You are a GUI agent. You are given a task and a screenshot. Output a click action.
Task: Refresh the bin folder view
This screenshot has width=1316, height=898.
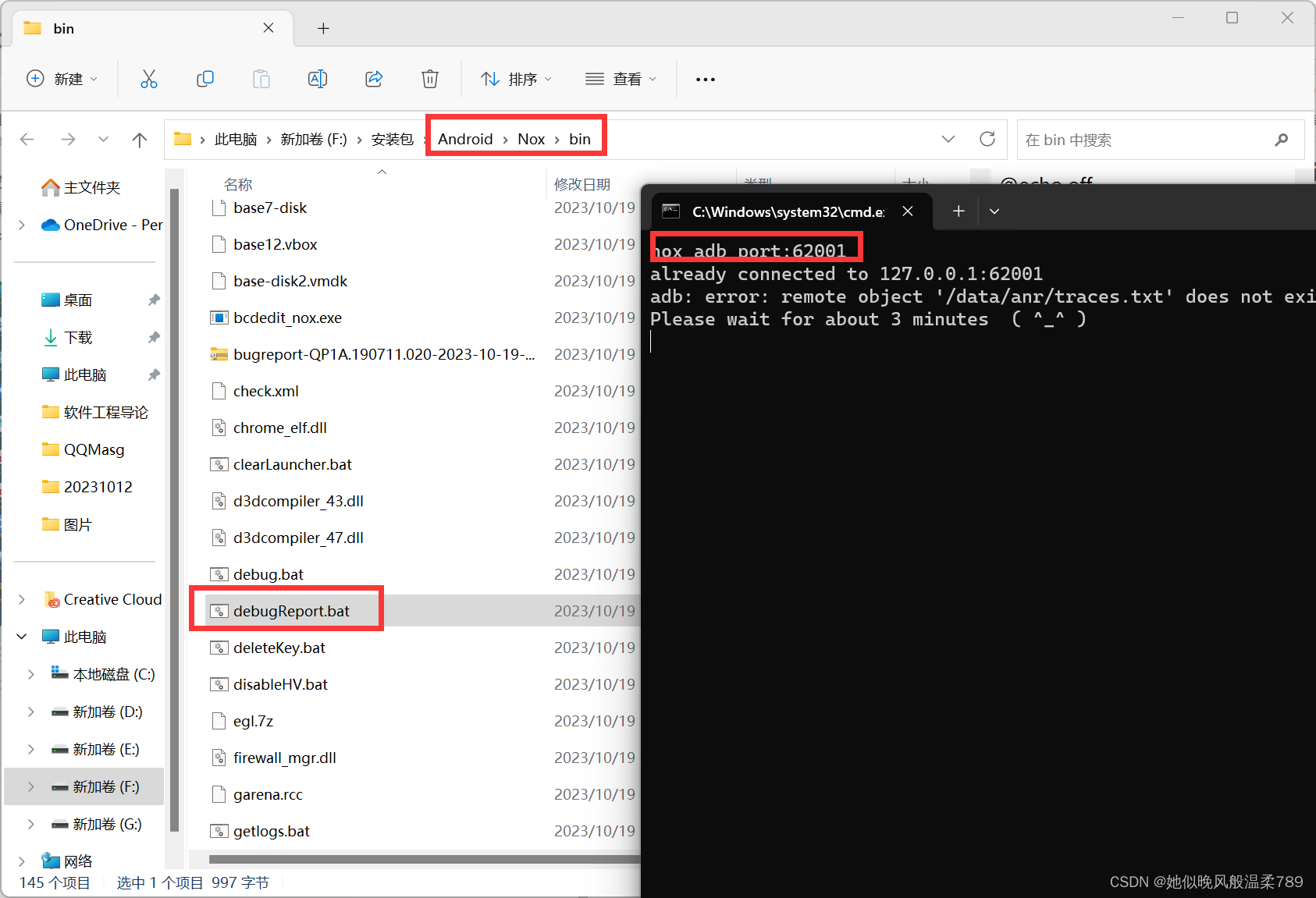tap(987, 139)
